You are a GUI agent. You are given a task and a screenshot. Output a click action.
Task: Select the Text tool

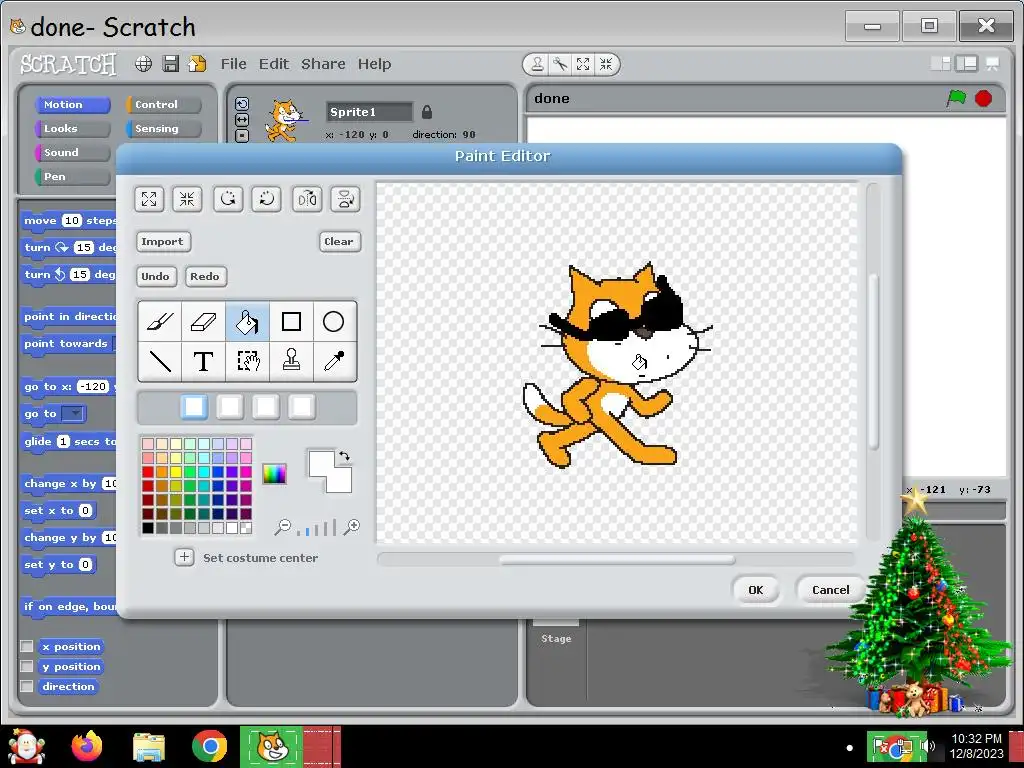[203, 360]
